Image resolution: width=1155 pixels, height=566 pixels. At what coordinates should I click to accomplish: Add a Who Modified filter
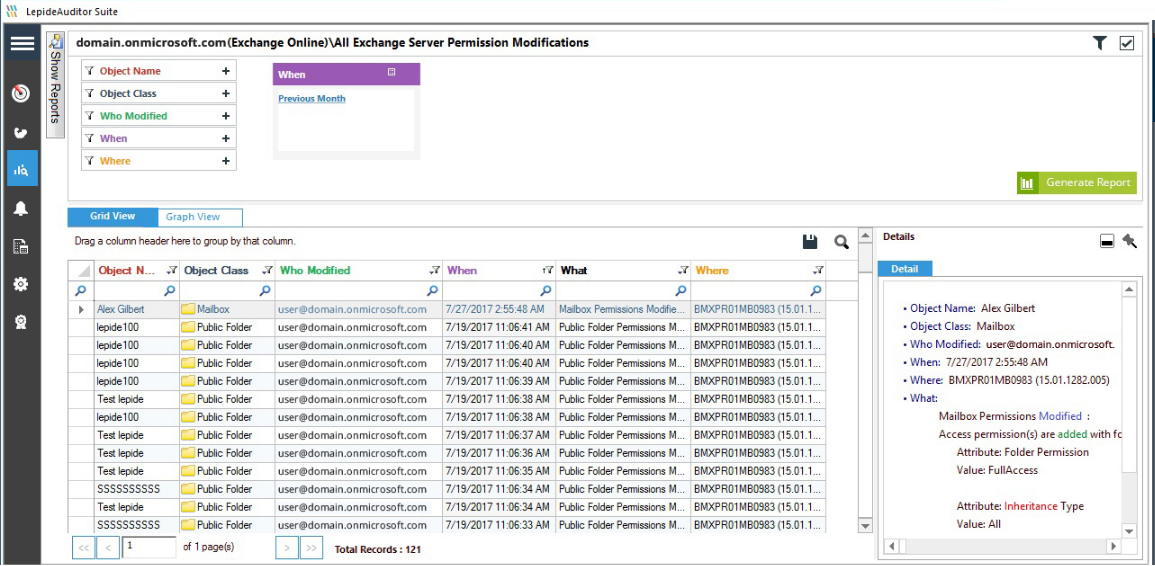[226, 116]
